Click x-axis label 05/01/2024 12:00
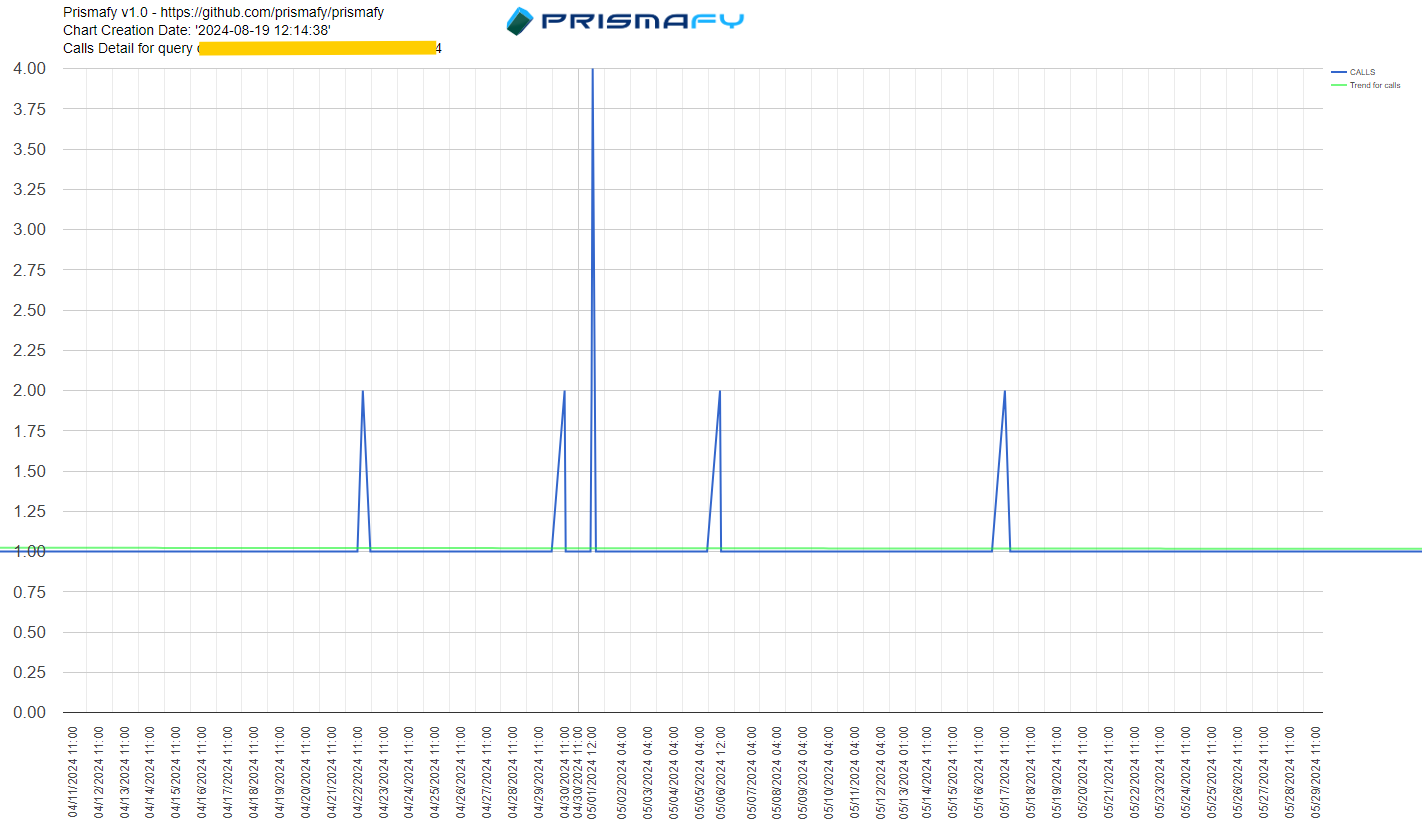The image size is (1422, 827). tap(591, 772)
